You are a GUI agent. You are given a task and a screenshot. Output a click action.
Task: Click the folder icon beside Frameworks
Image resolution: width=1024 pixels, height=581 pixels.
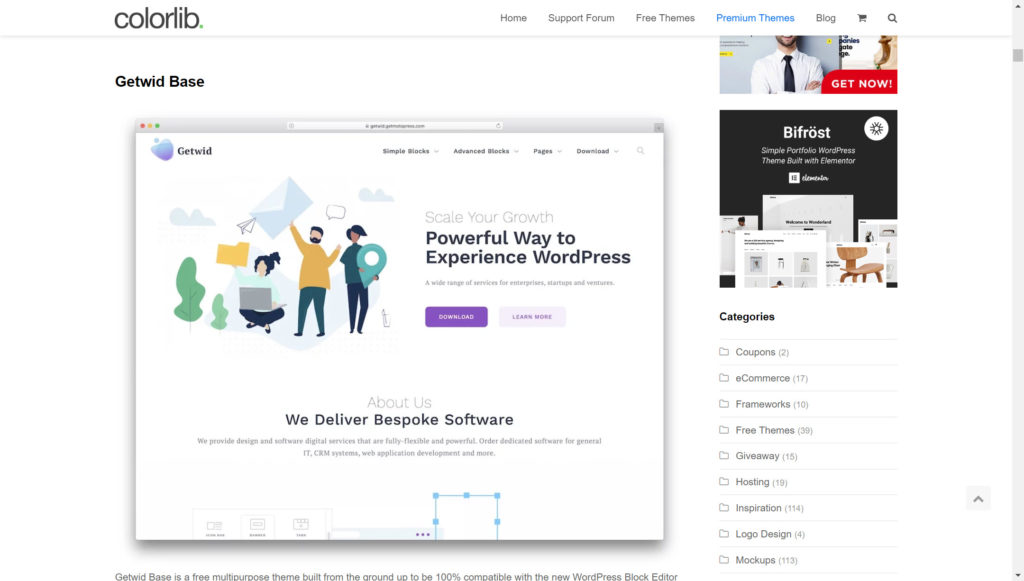tap(724, 404)
